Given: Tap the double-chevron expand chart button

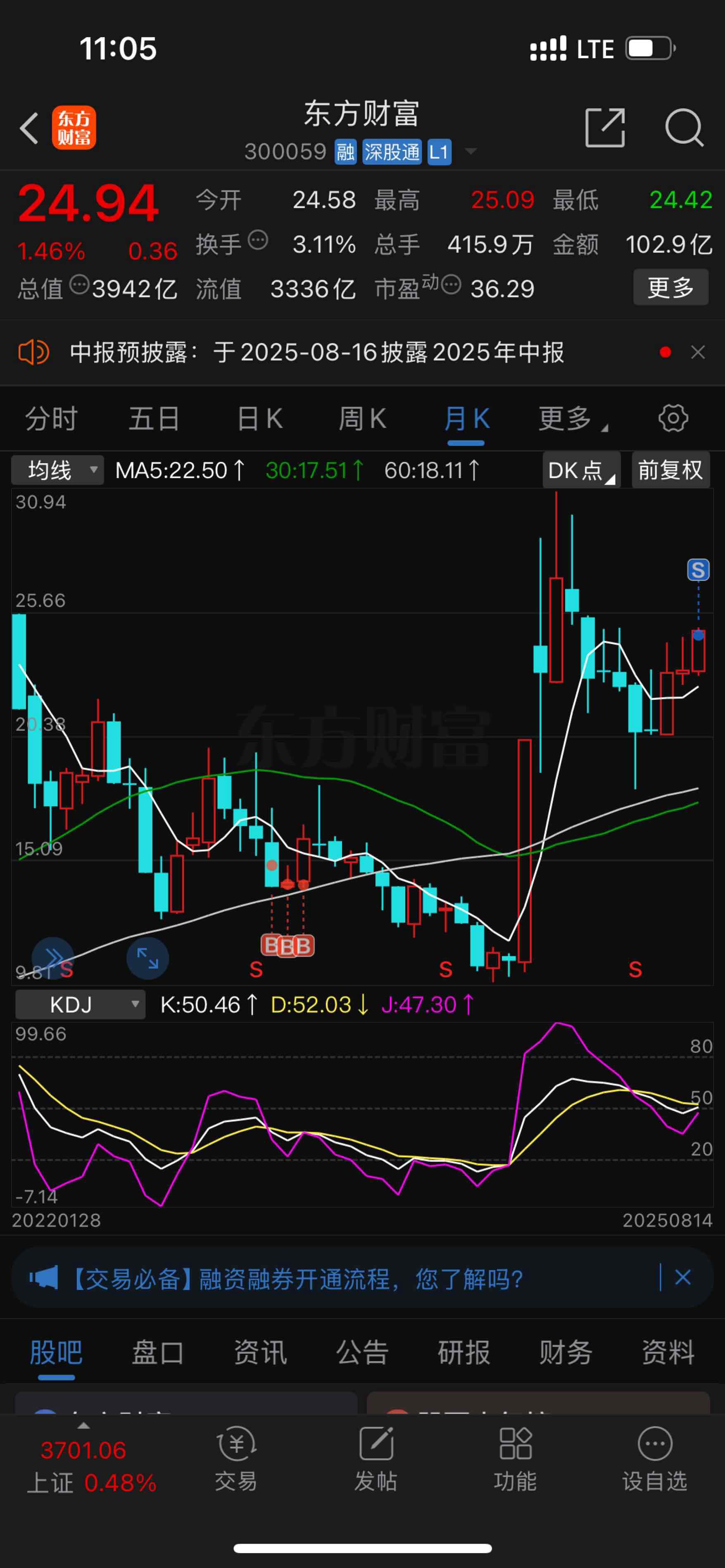Looking at the screenshot, I should [53, 957].
